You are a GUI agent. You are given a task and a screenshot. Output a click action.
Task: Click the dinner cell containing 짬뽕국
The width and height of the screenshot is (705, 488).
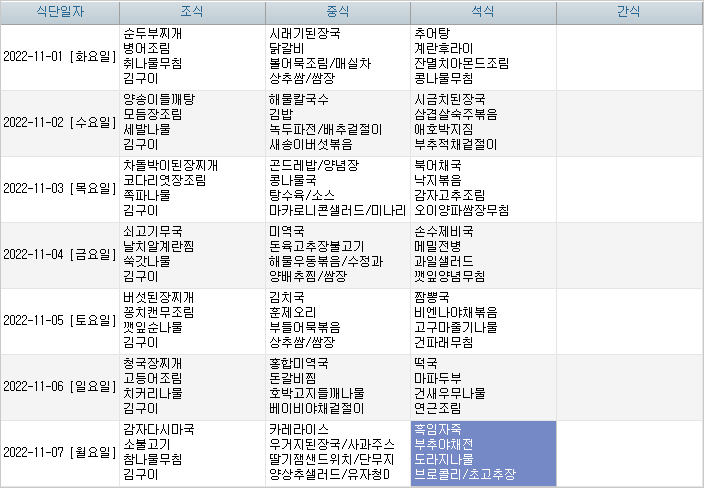pos(482,320)
